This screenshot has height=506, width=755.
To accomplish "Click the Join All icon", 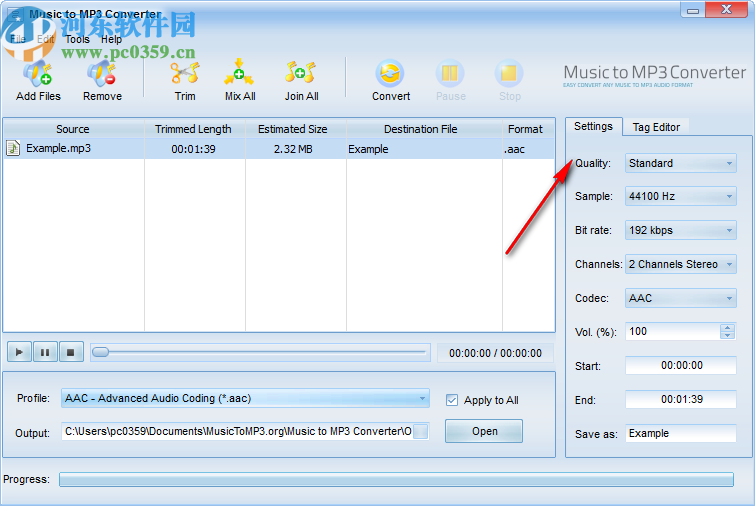I will click(x=301, y=73).
